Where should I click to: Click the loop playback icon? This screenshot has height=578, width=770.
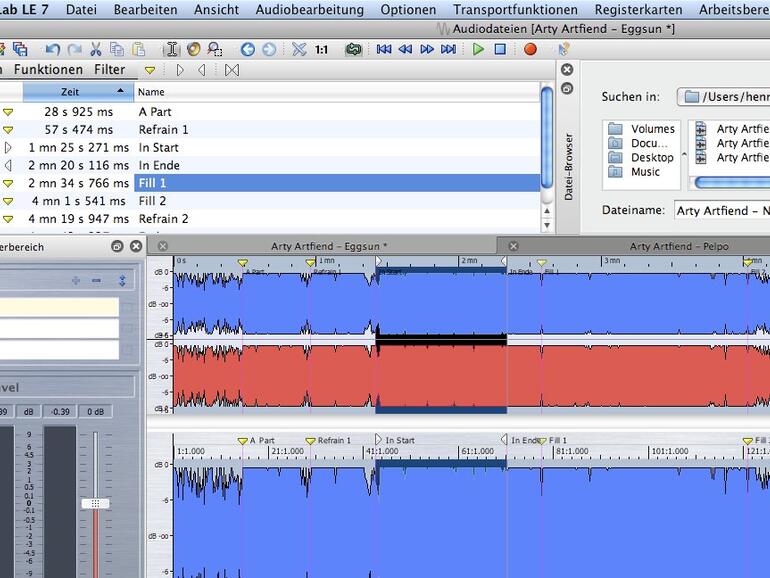pos(353,49)
